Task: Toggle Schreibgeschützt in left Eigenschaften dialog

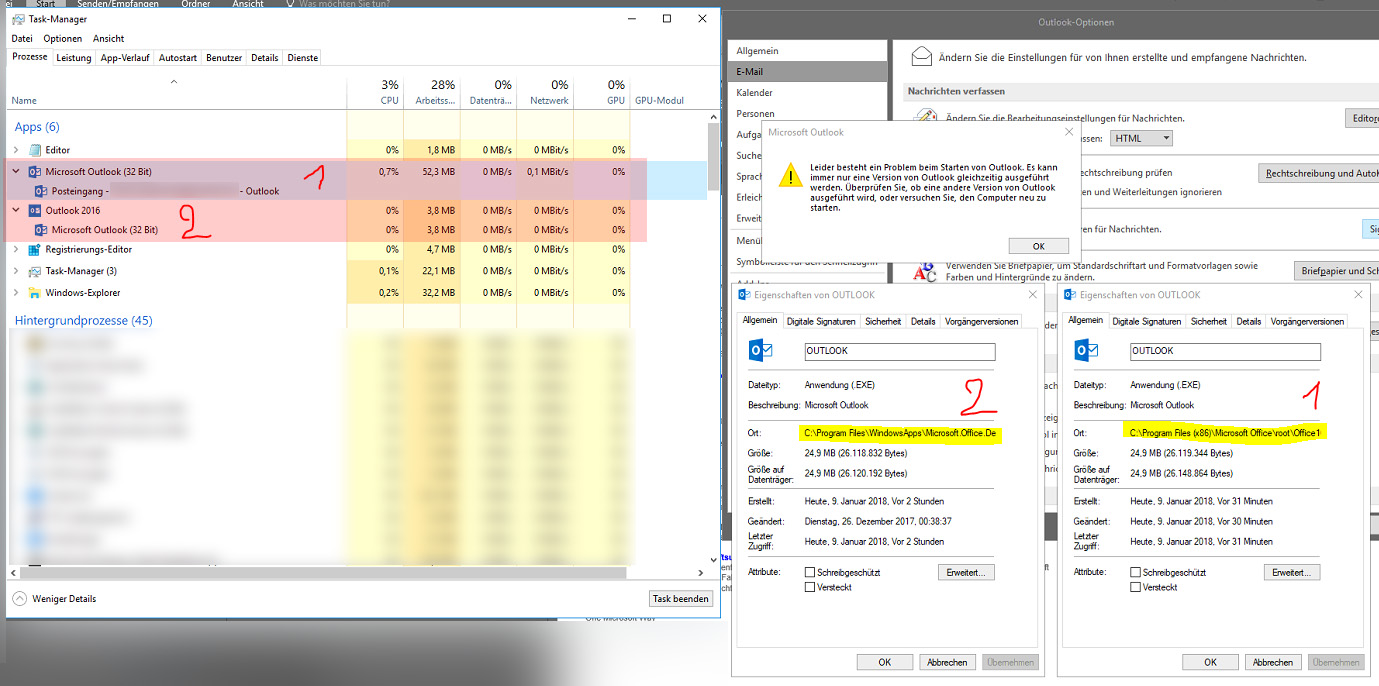Action: (x=810, y=572)
